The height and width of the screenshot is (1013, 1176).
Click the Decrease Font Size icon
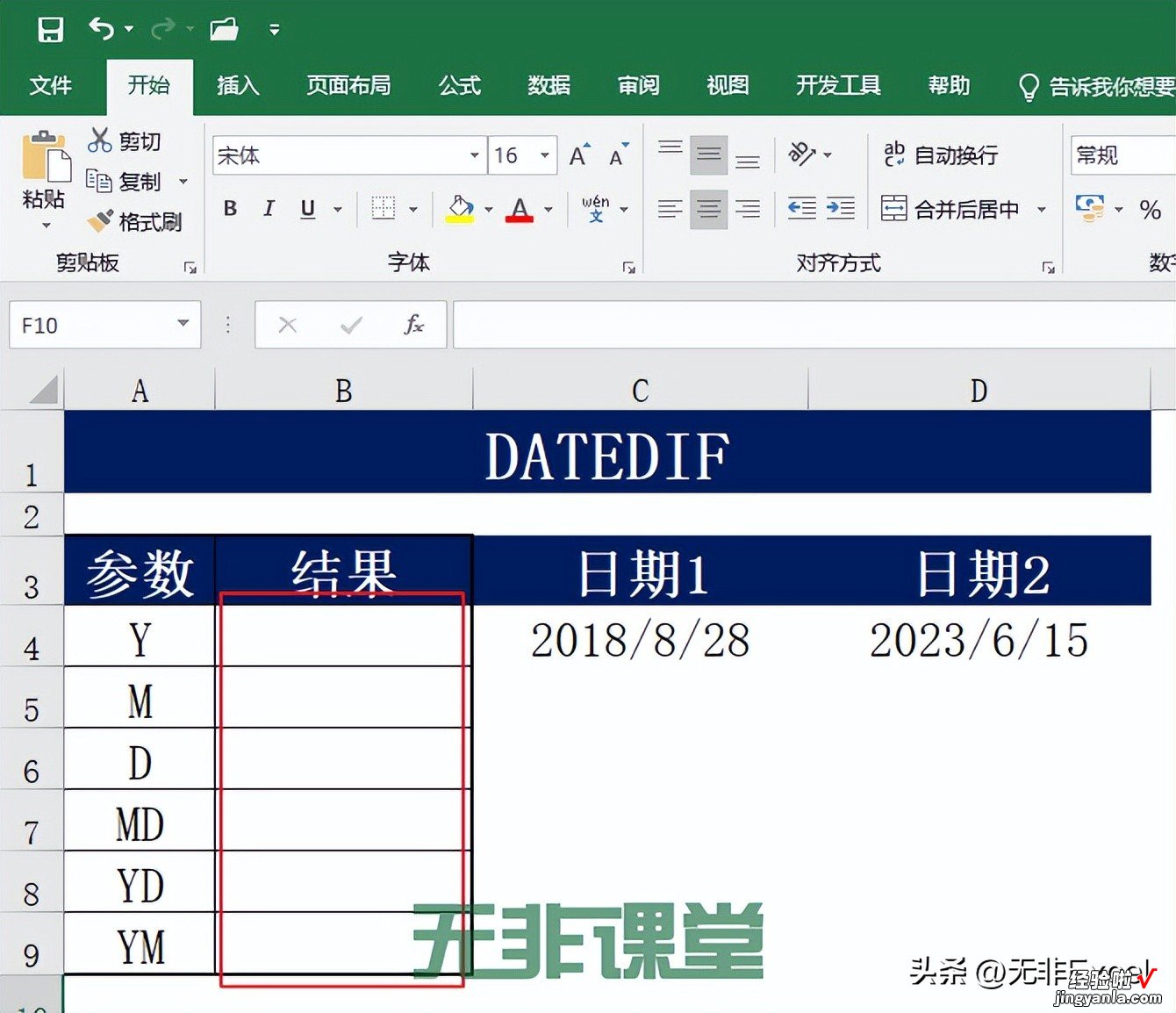[x=620, y=155]
